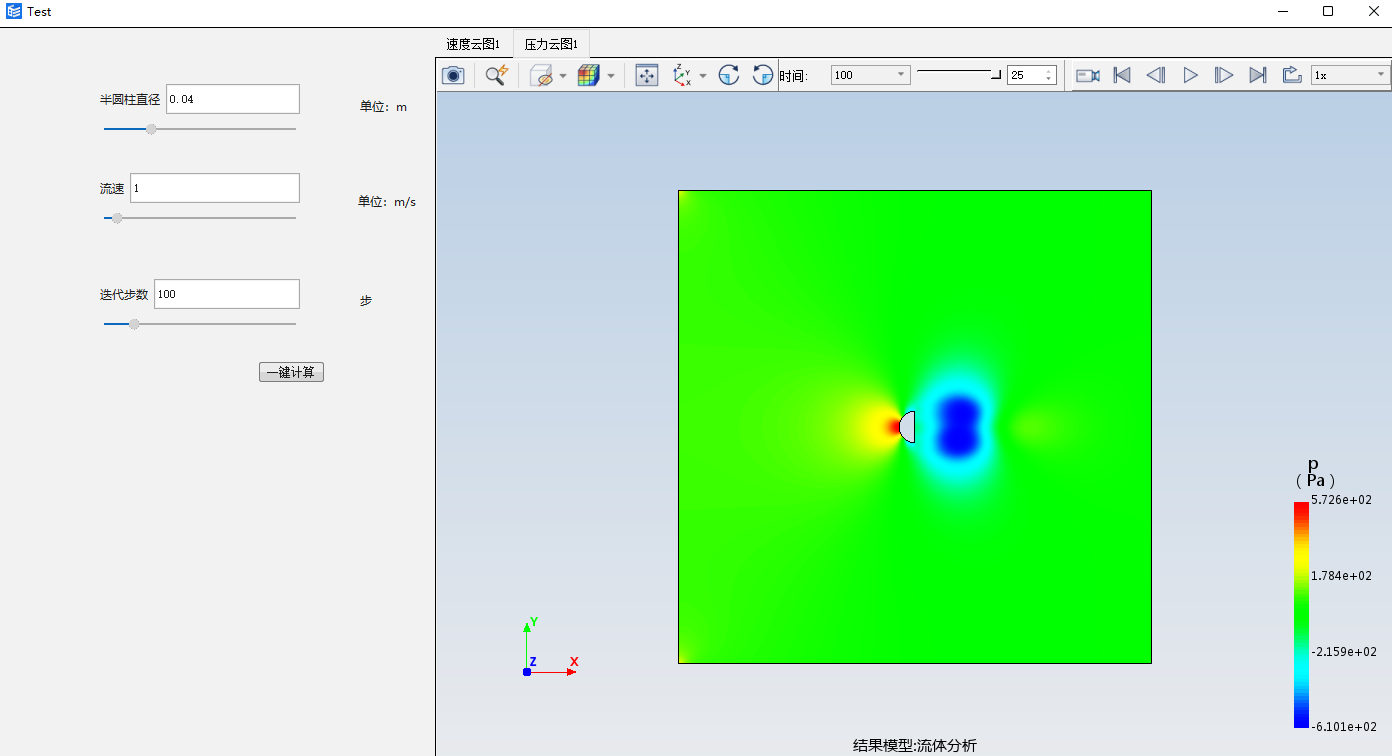Viewport: 1392px width, 756px height.
Task: Select the 压力云图1 tab
Action: [552, 44]
